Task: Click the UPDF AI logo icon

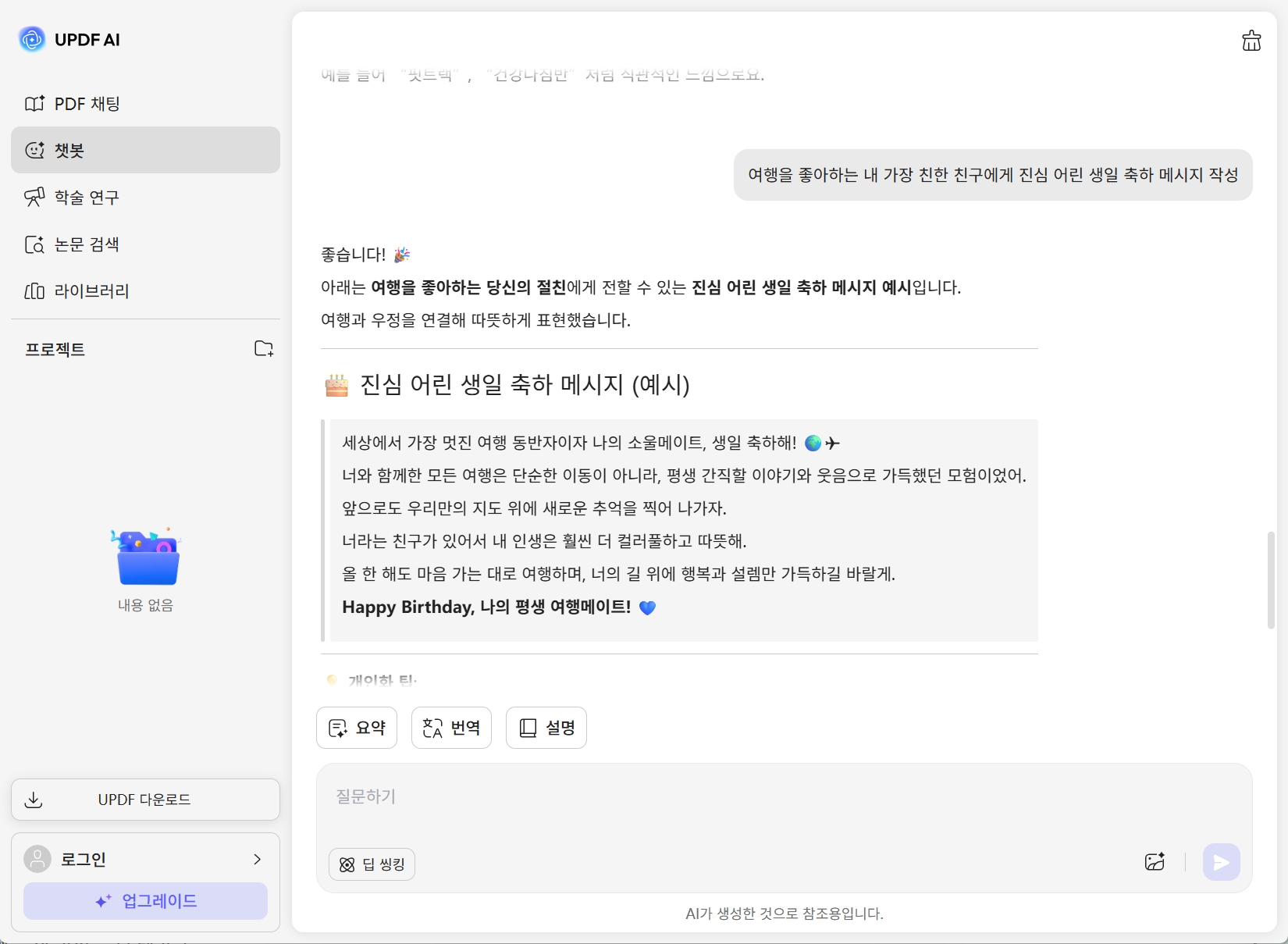Action: [x=32, y=39]
